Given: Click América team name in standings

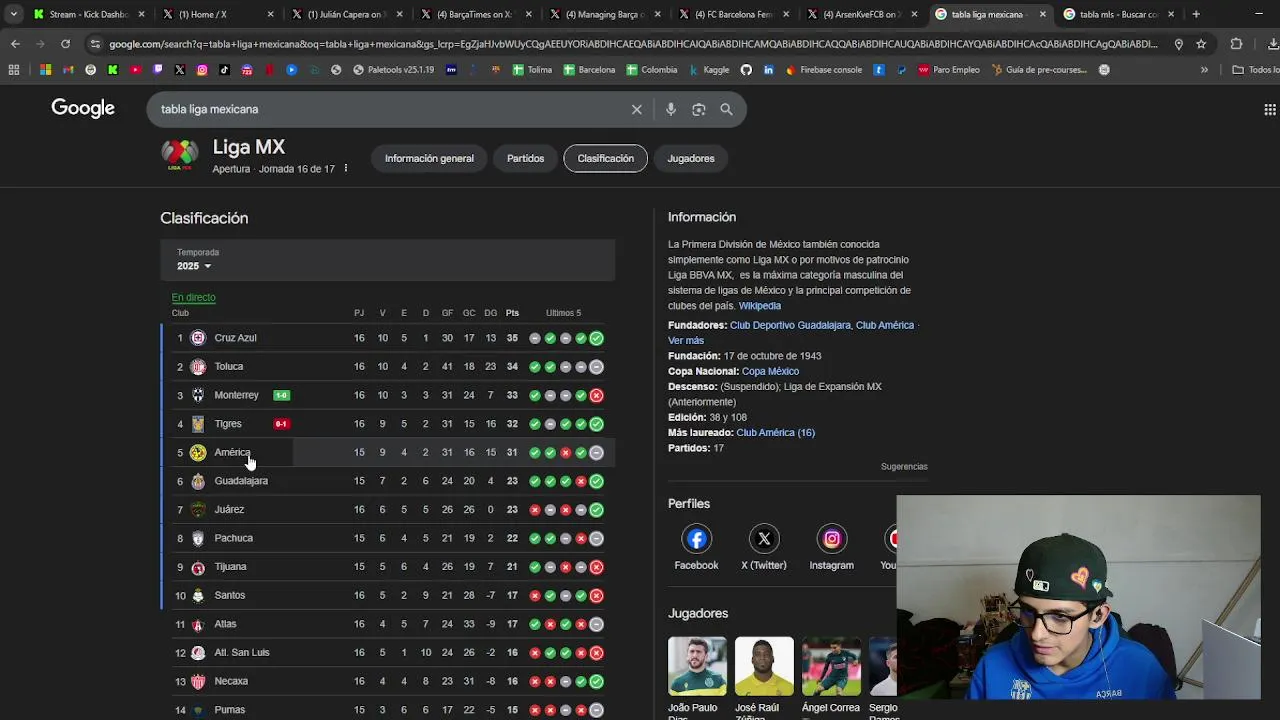Looking at the screenshot, I should [x=232, y=452].
